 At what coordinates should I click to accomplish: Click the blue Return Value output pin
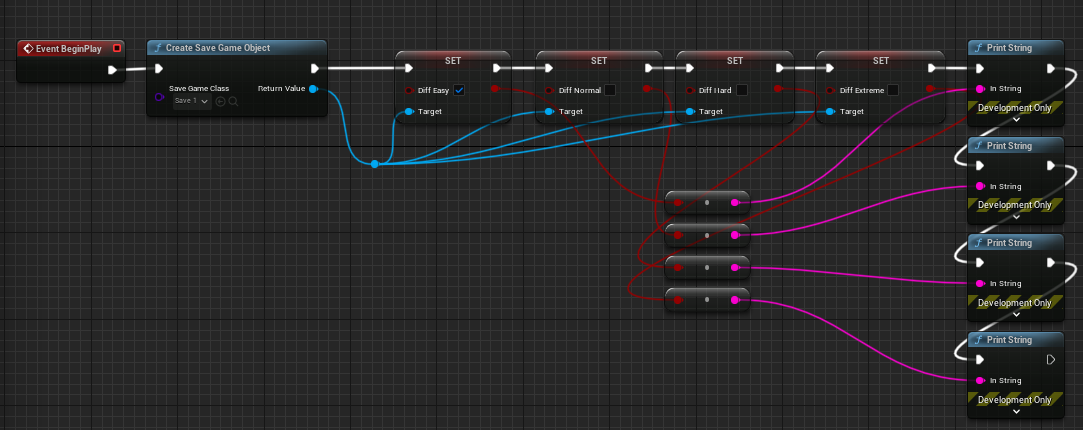(x=313, y=88)
